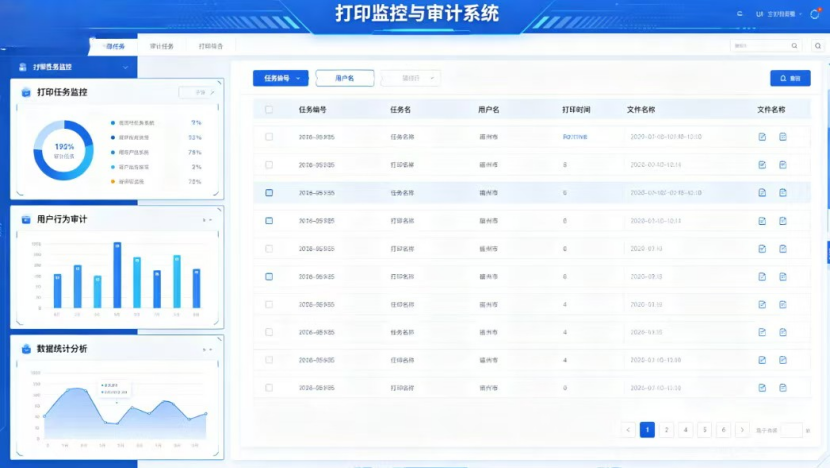Click the edit icon in the ninth table row
This screenshot has width=830, height=468.
pos(762,360)
